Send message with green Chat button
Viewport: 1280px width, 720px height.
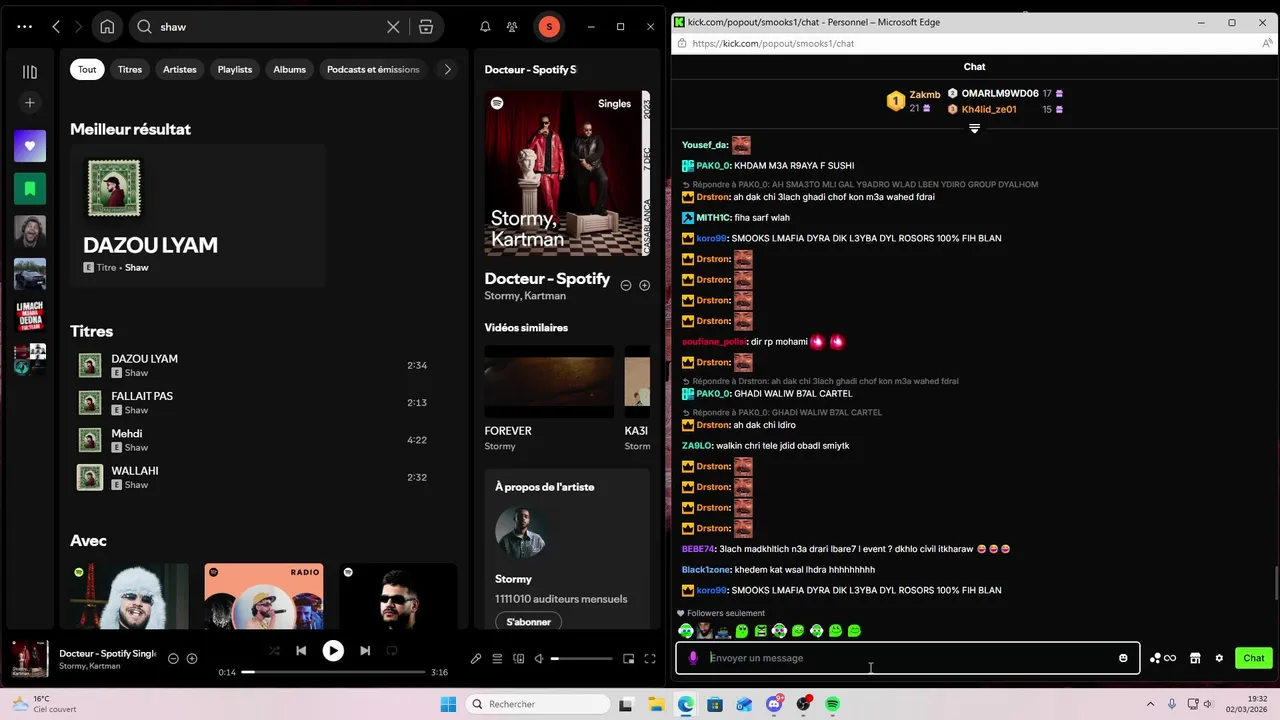tap(1254, 658)
